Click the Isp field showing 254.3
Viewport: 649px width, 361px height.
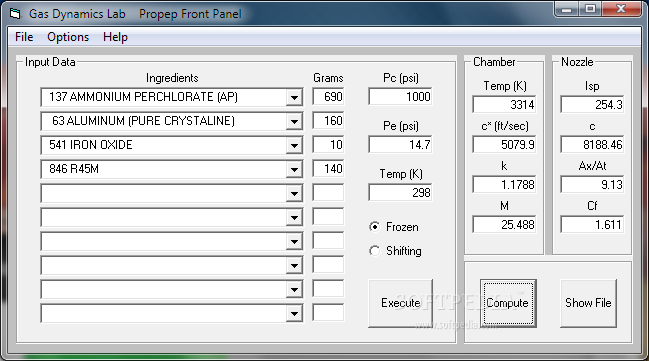[x=592, y=105]
